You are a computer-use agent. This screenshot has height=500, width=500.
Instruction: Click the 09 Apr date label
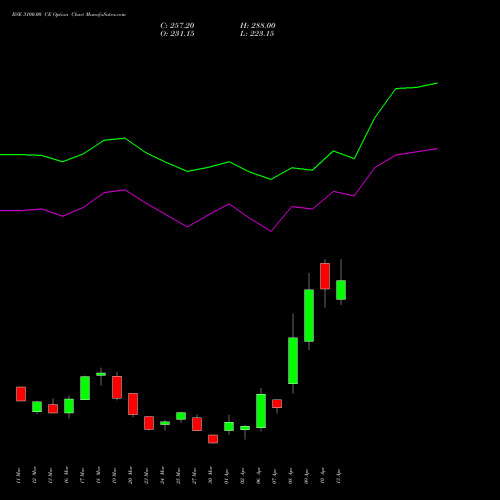click(306, 476)
